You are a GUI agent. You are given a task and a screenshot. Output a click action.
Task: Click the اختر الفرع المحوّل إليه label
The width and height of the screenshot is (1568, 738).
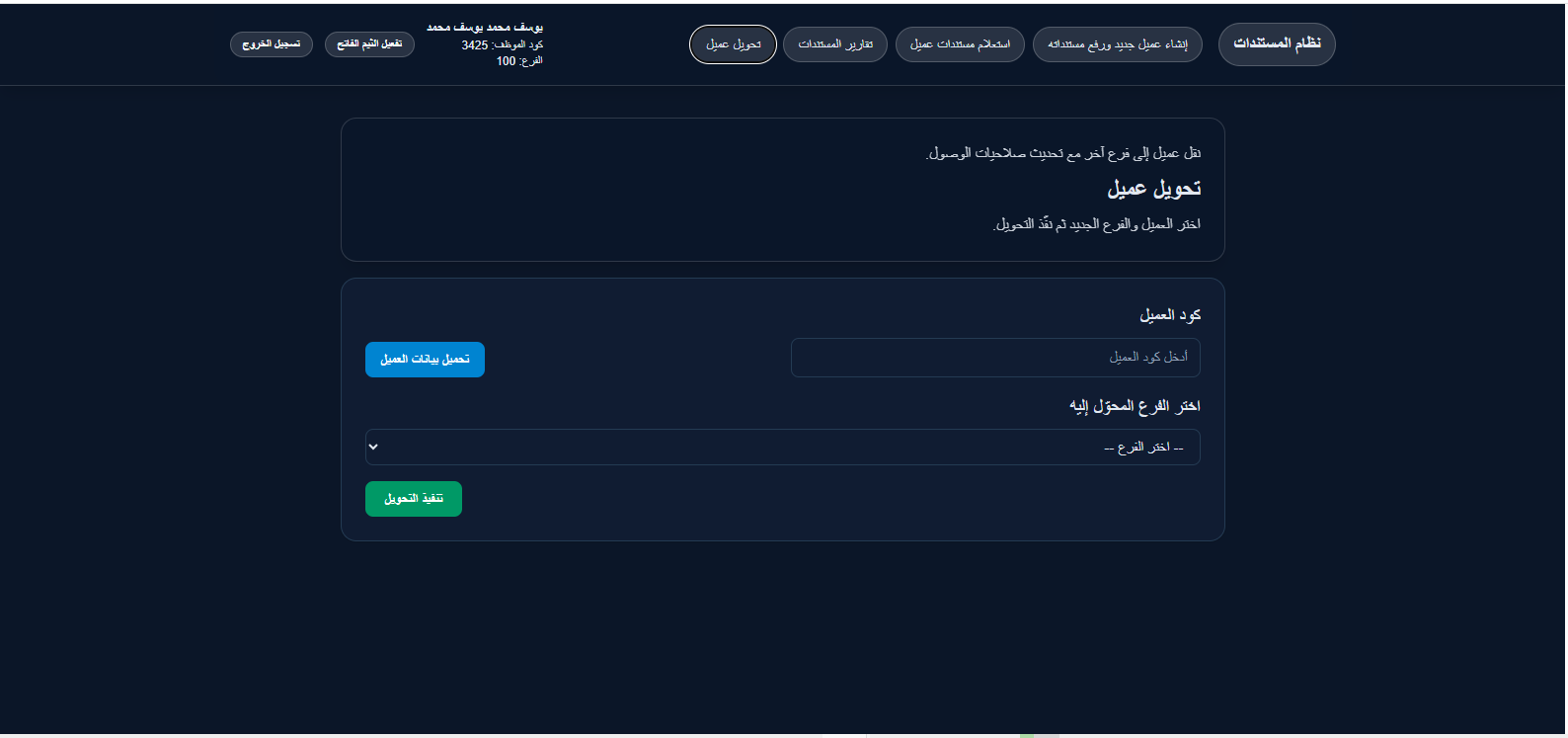pos(1135,406)
